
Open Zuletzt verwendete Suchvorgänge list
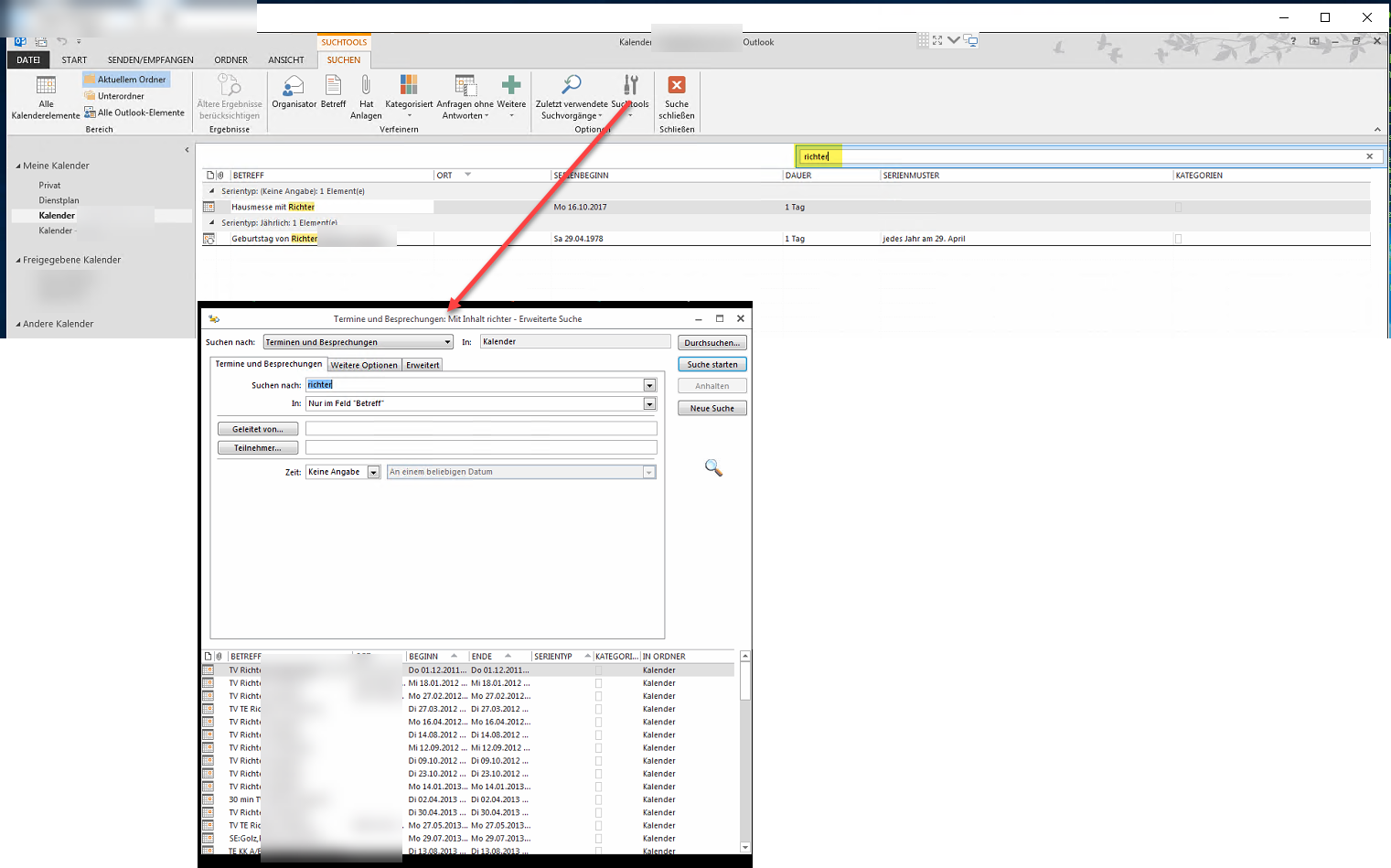[572, 97]
